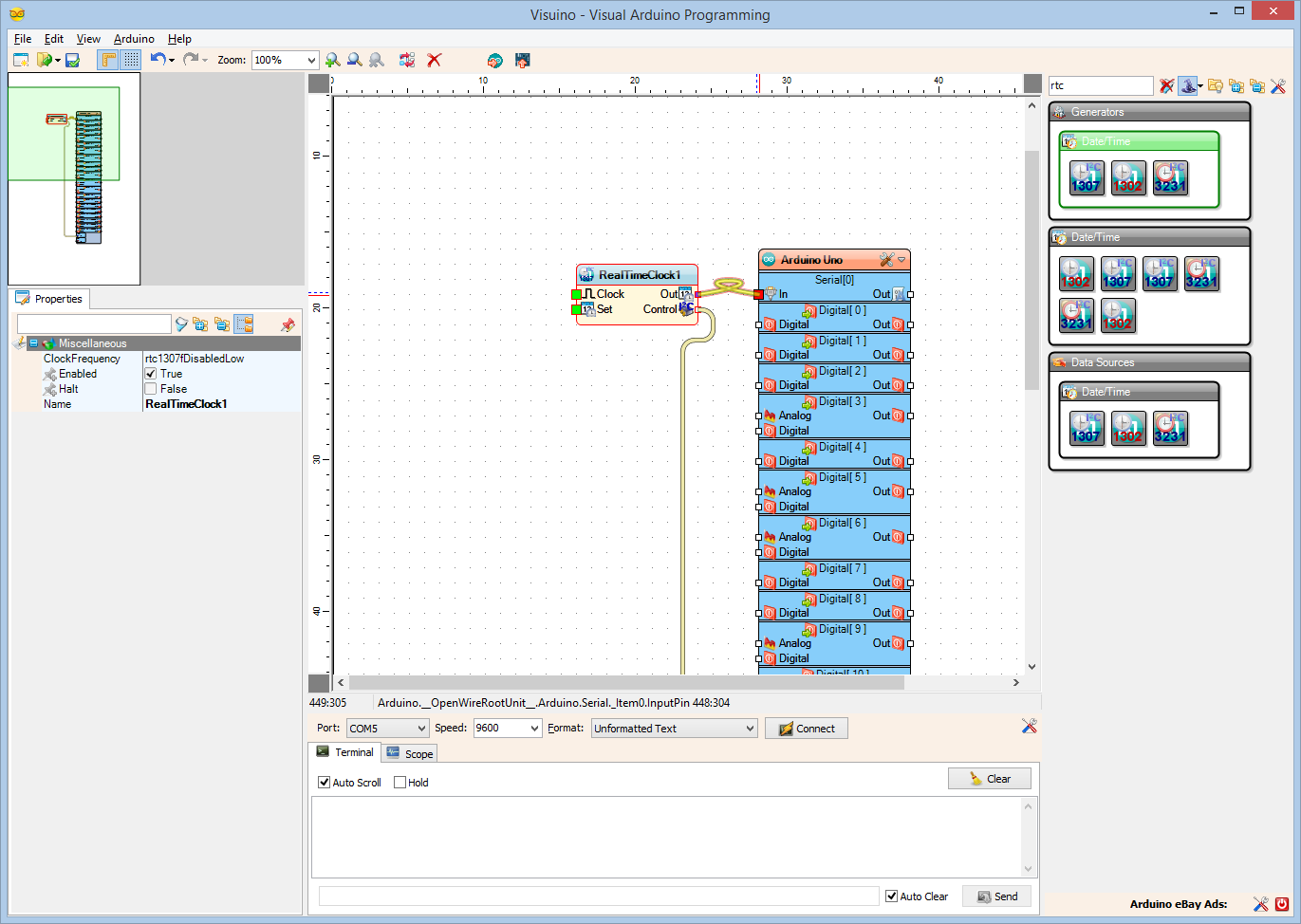
Task: Select the Properties tab
Action: (49, 299)
